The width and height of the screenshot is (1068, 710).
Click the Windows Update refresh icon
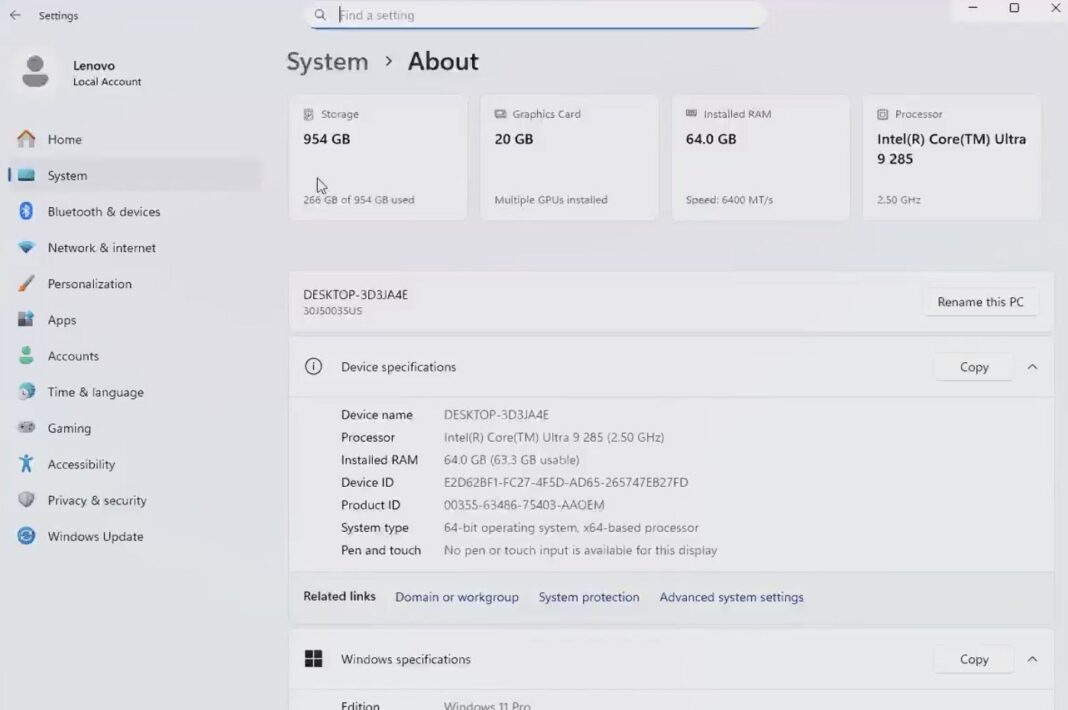[x=26, y=536]
